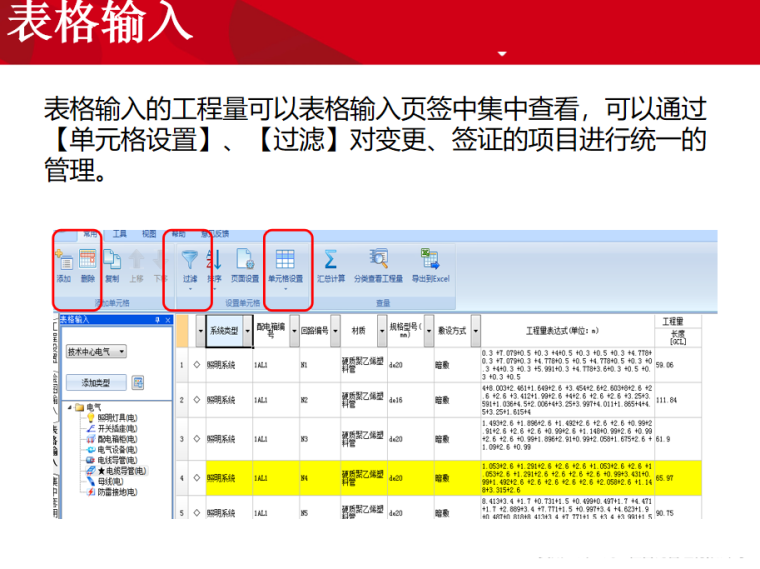
Task: Click the 复制 (Copy) icon
Action: pos(112,262)
